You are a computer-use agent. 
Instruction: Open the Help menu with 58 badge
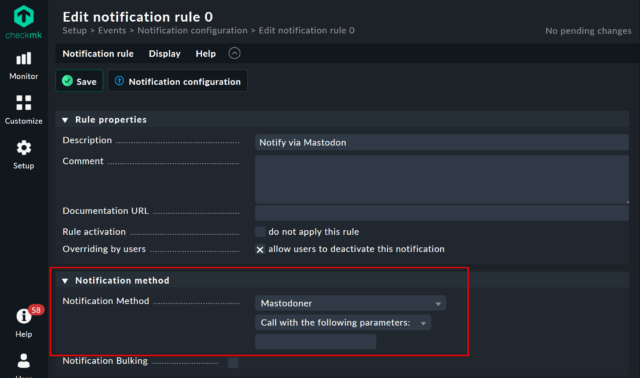coord(24,322)
